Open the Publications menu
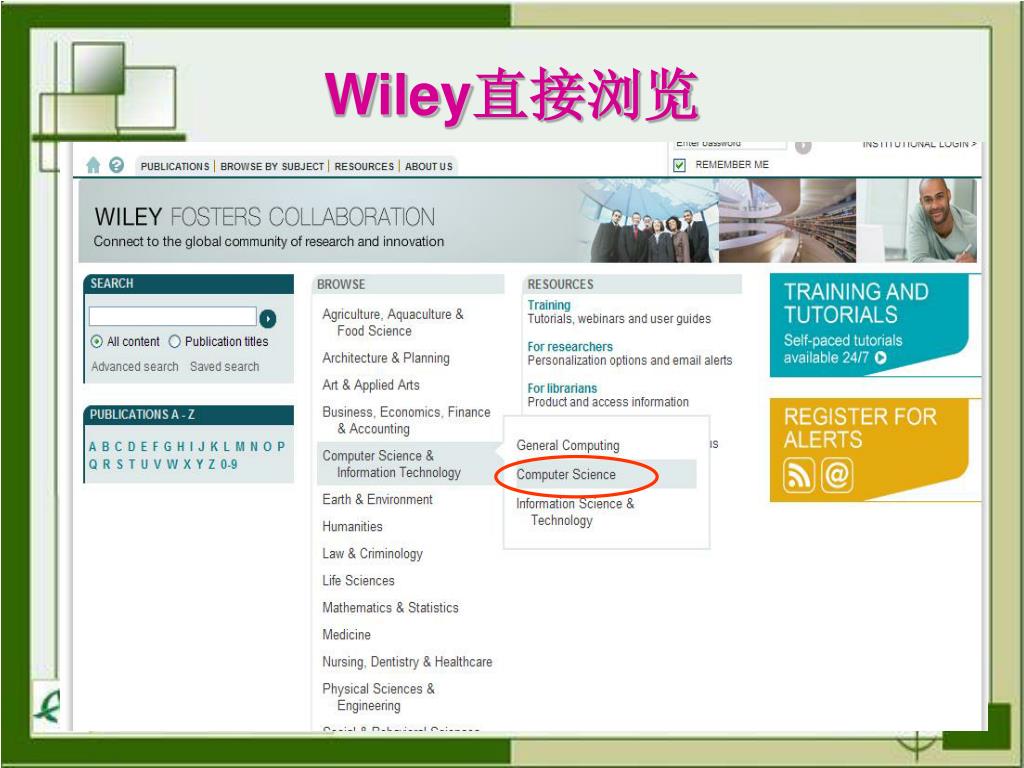This screenshot has height=768, width=1024. (x=175, y=167)
